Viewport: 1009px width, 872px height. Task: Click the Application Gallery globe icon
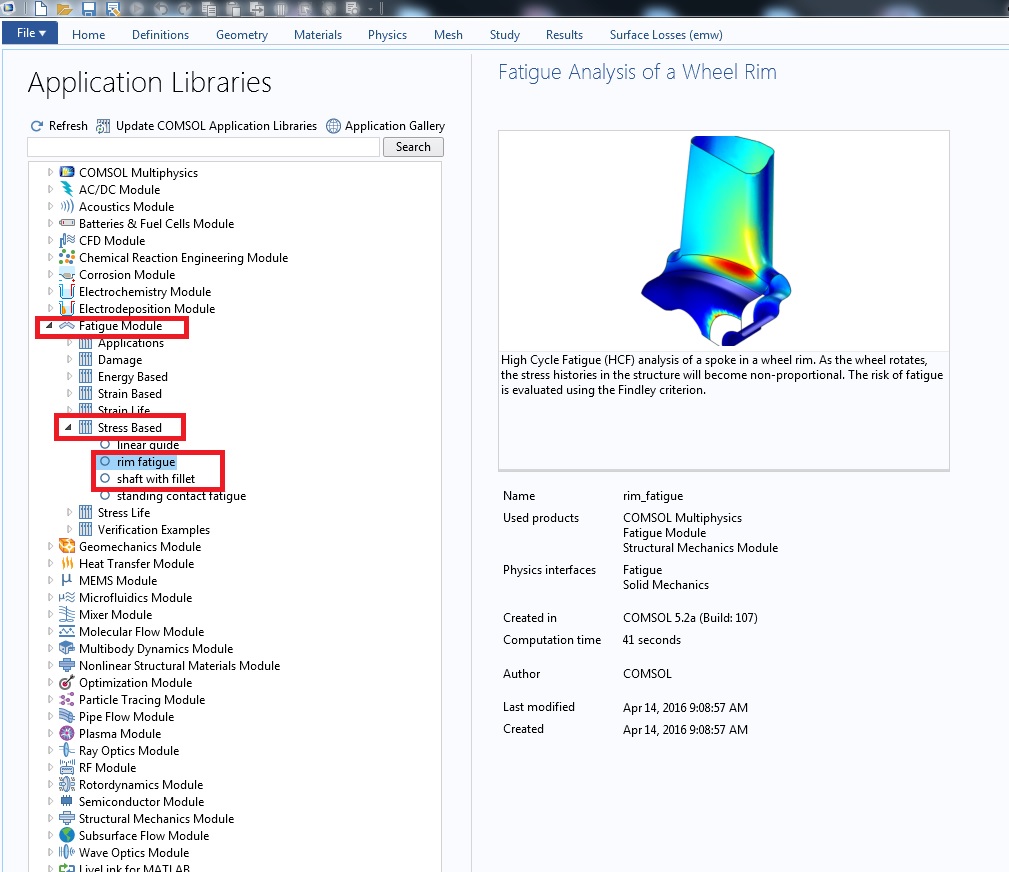pyautogui.click(x=333, y=126)
